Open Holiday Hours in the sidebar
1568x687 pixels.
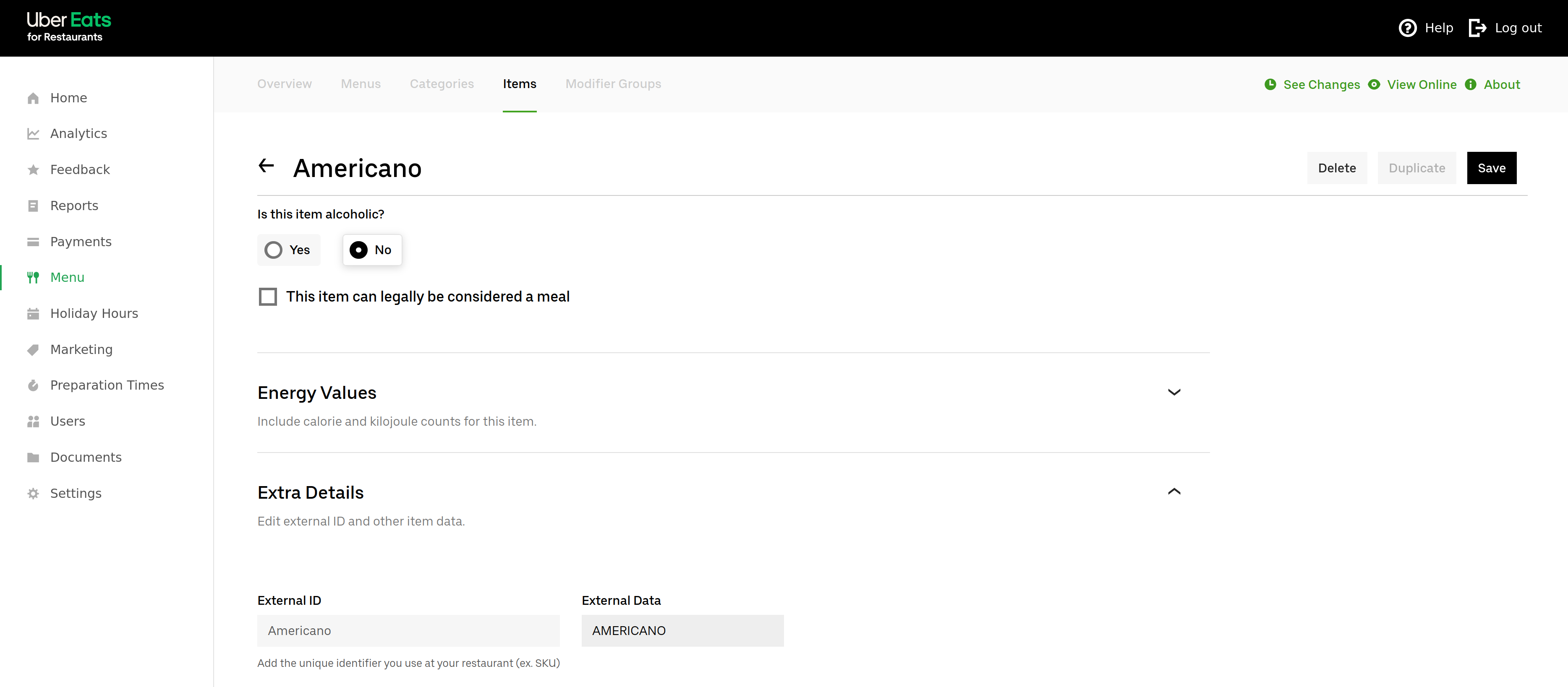click(x=94, y=313)
